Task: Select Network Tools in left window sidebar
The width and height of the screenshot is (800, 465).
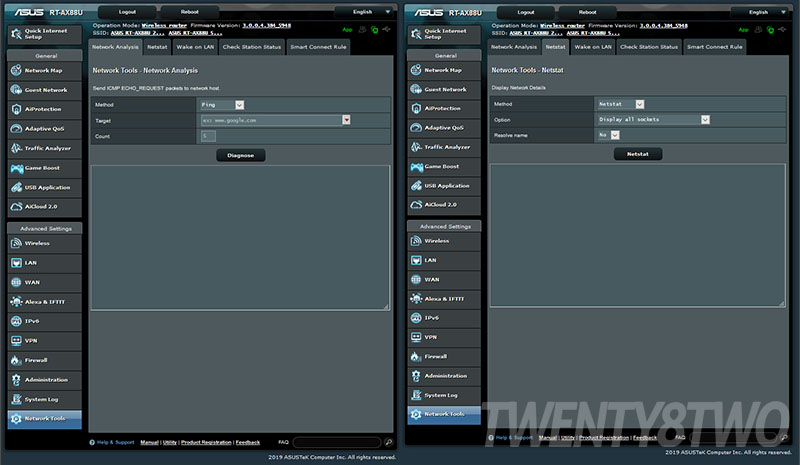Action: [44, 419]
